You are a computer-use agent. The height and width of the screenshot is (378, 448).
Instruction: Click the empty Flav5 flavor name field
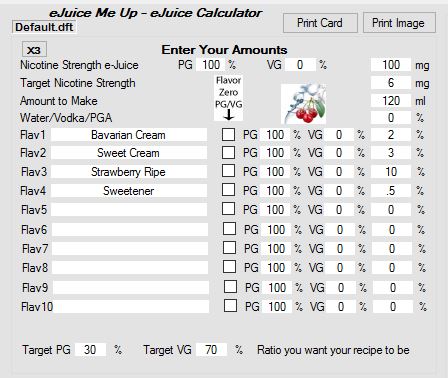click(129, 210)
